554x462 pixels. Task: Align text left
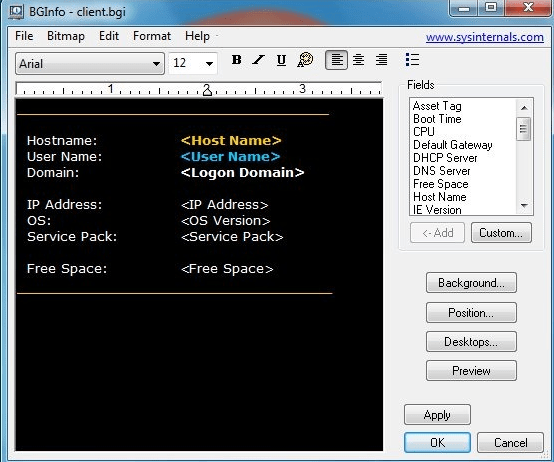336,60
